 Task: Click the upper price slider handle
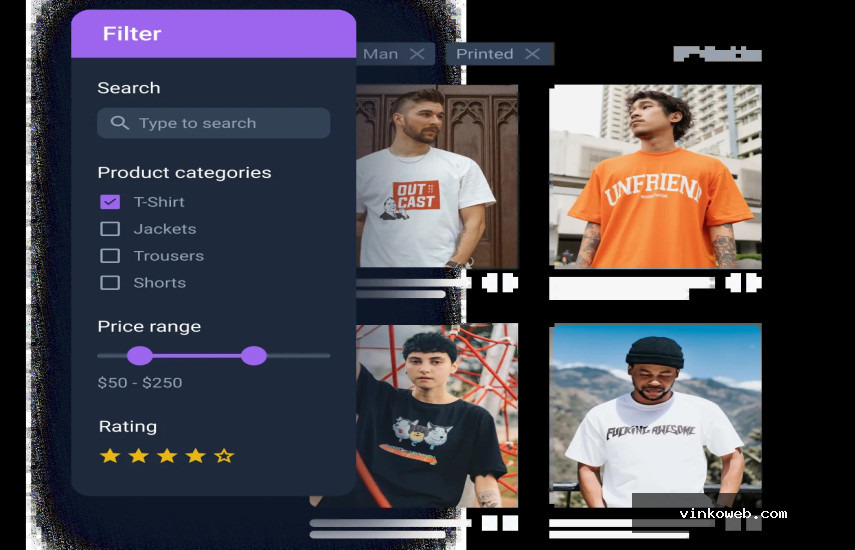pos(254,355)
